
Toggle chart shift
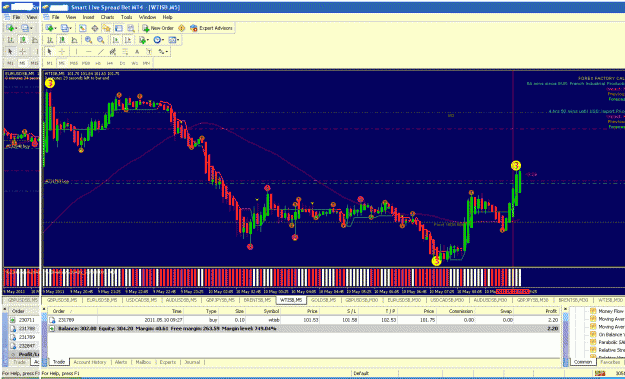pos(128,40)
